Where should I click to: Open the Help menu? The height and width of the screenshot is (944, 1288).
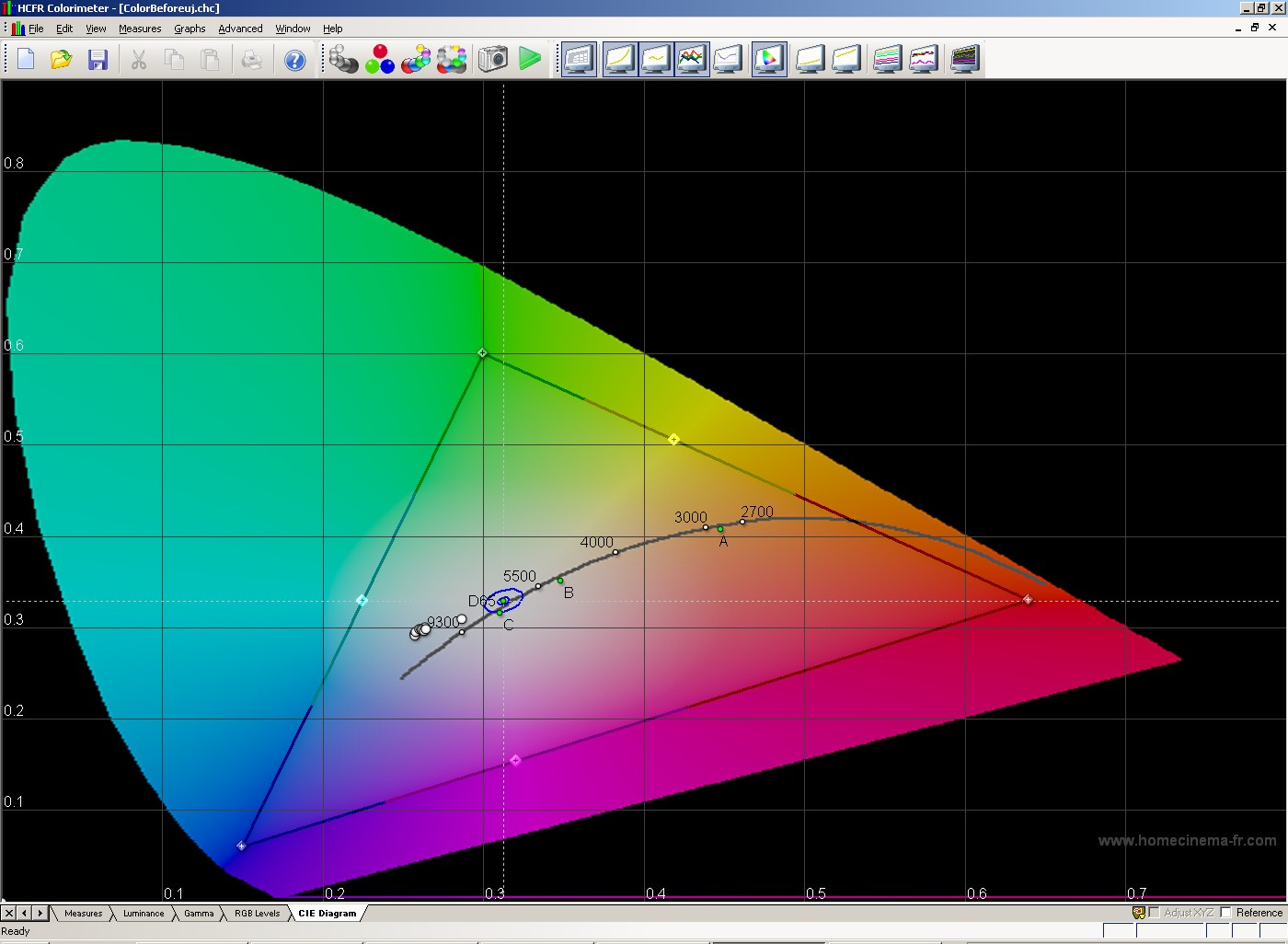tap(332, 29)
